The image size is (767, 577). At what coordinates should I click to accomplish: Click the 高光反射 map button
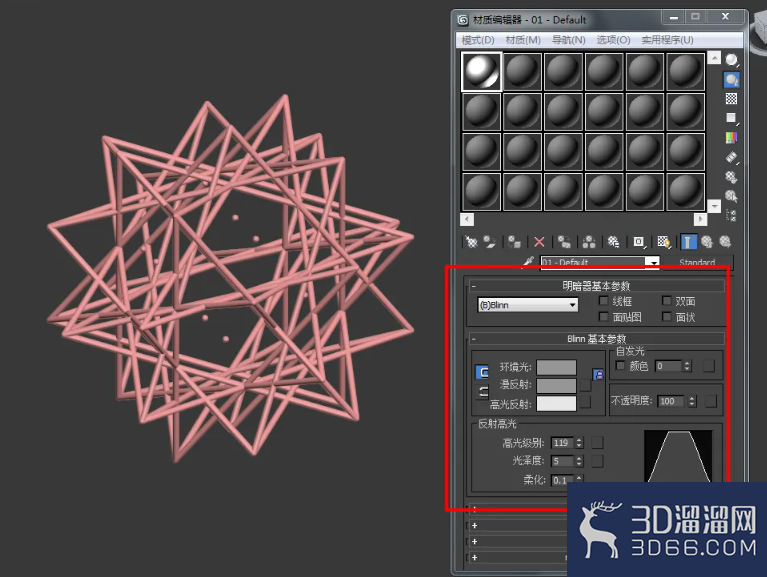[586, 402]
